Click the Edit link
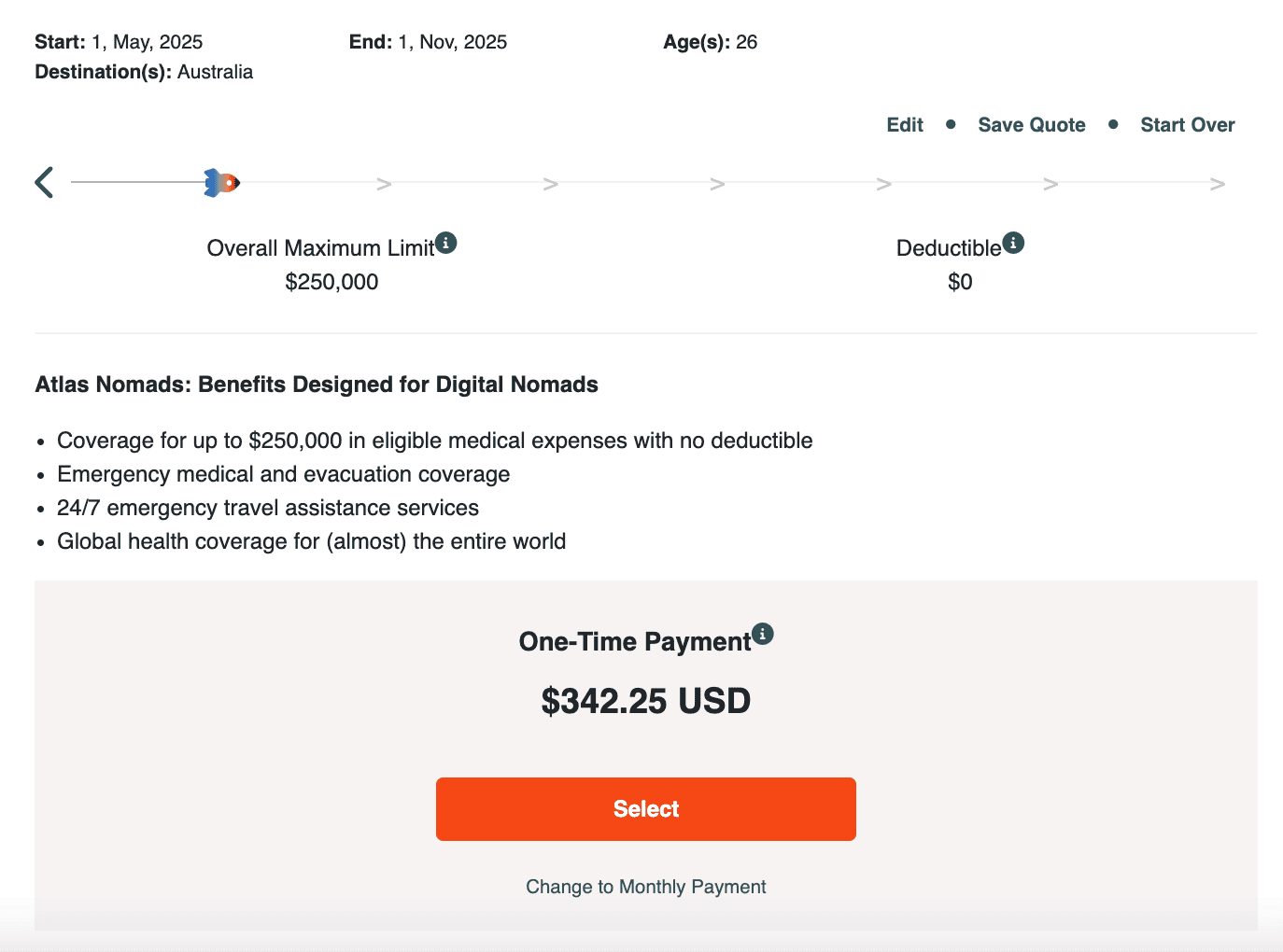Viewport: 1283px width, 952px height. pyautogui.click(x=905, y=125)
